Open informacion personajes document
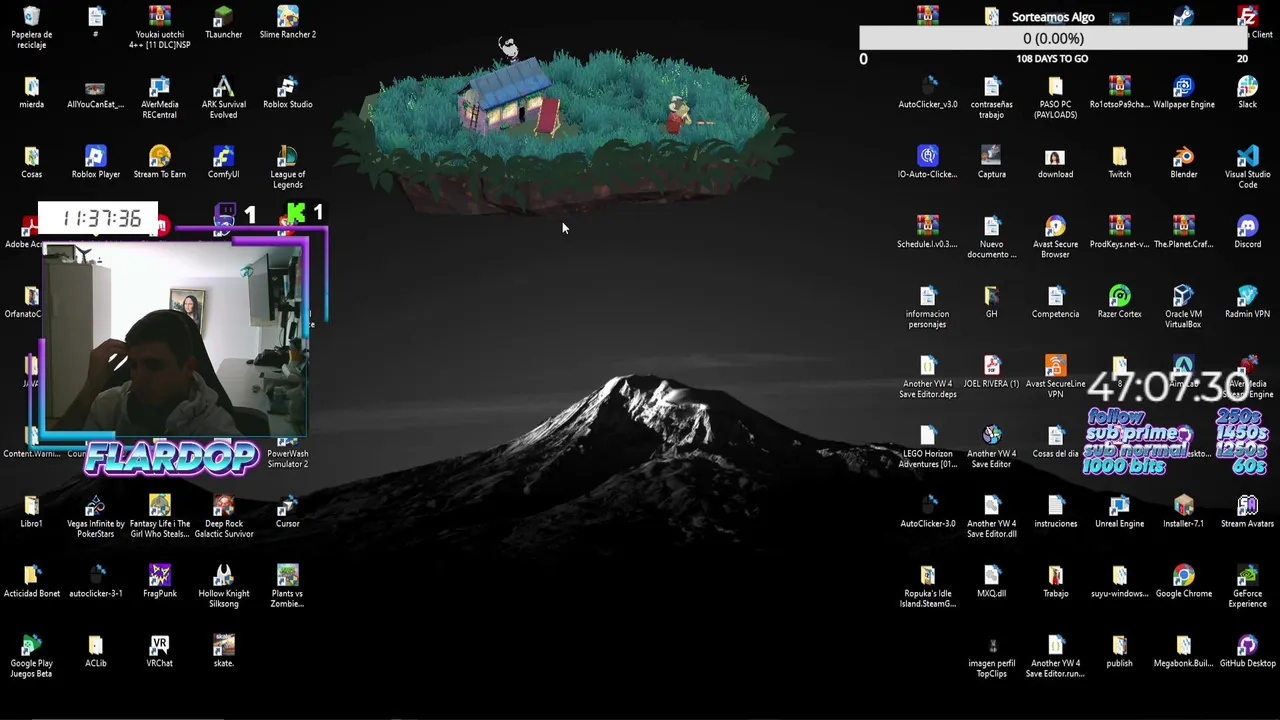The height and width of the screenshot is (720, 1280). pyautogui.click(x=927, y=297)
